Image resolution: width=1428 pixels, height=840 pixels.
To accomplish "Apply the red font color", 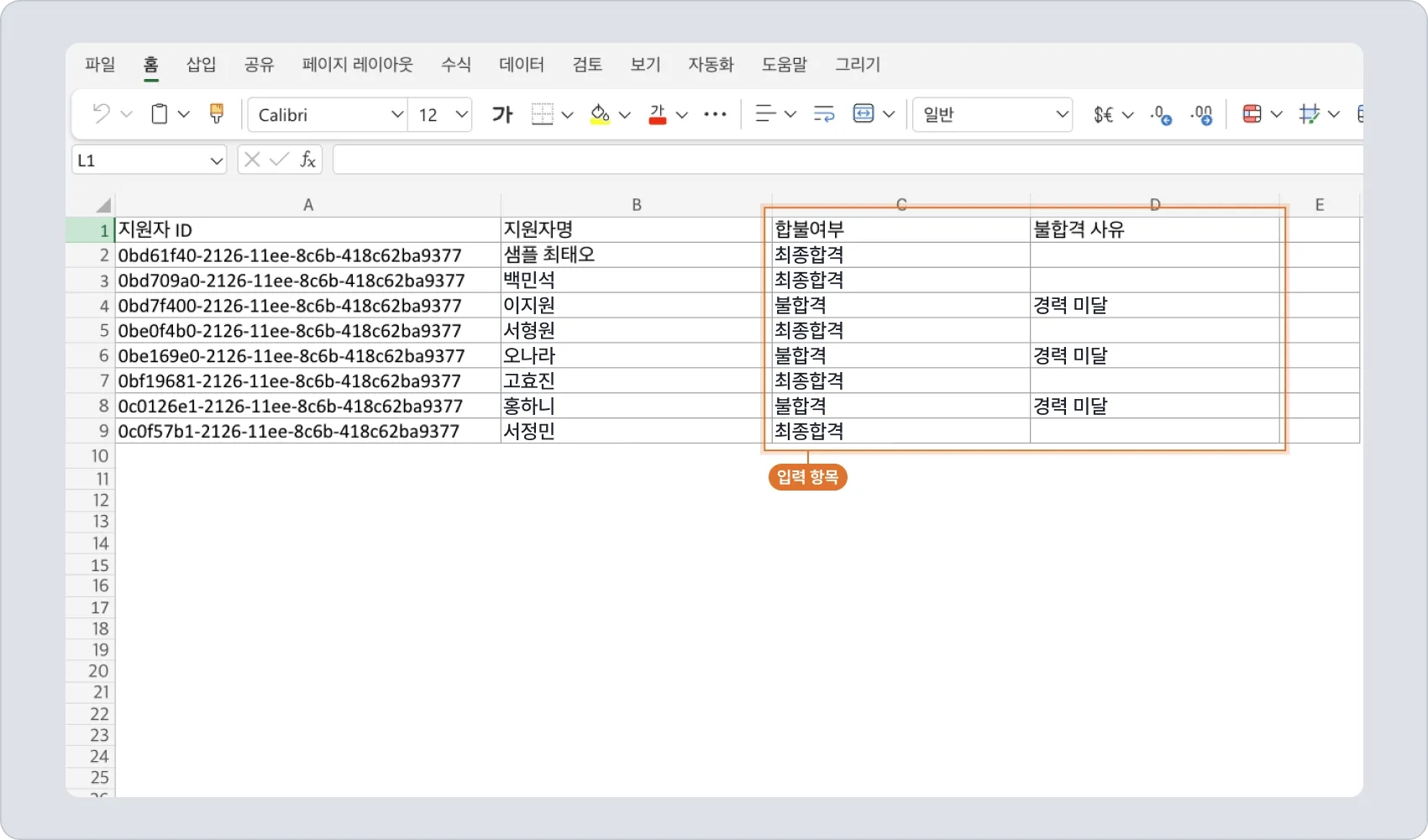I will (658, 114).
